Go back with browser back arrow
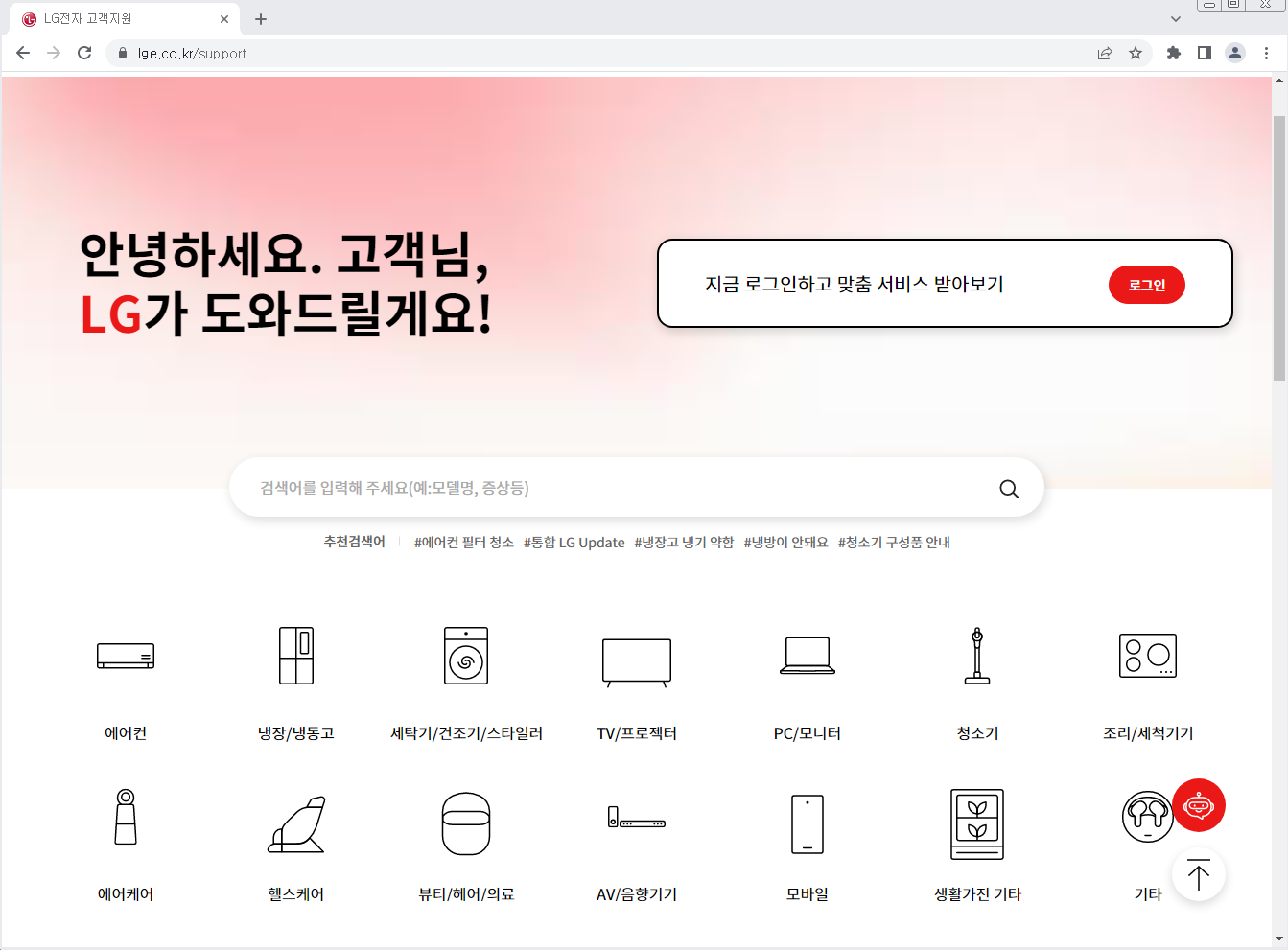The width and height of the screenshot is (1288, 950). coord(23,53)
